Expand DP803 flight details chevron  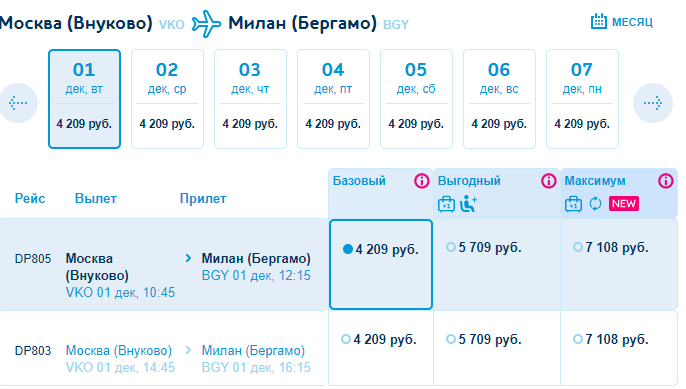click(x=188, y=350)
